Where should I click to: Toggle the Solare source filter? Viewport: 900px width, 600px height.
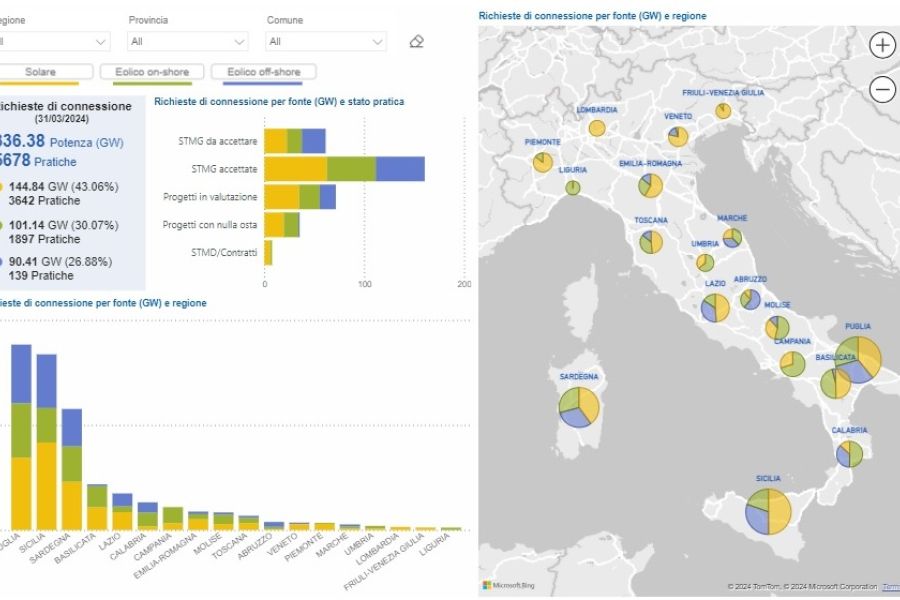pyautogui.click(x=42, y=72)
